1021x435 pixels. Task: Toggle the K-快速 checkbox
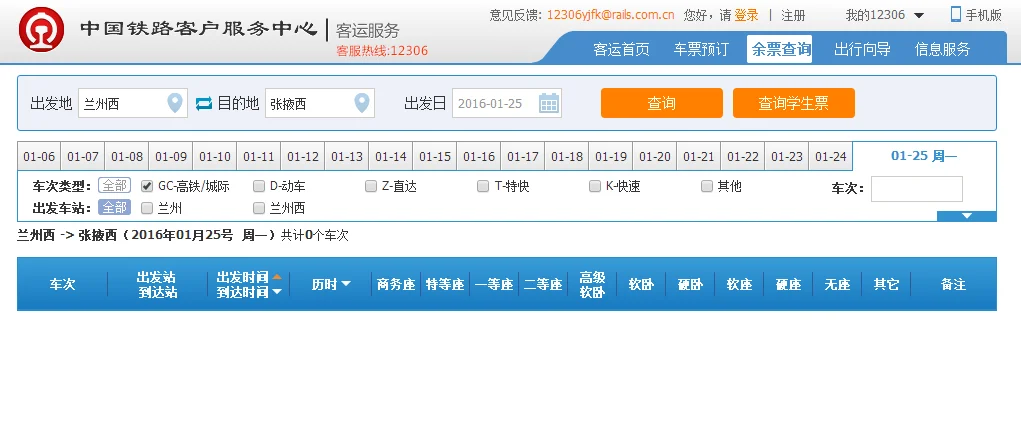pos(595,186)
